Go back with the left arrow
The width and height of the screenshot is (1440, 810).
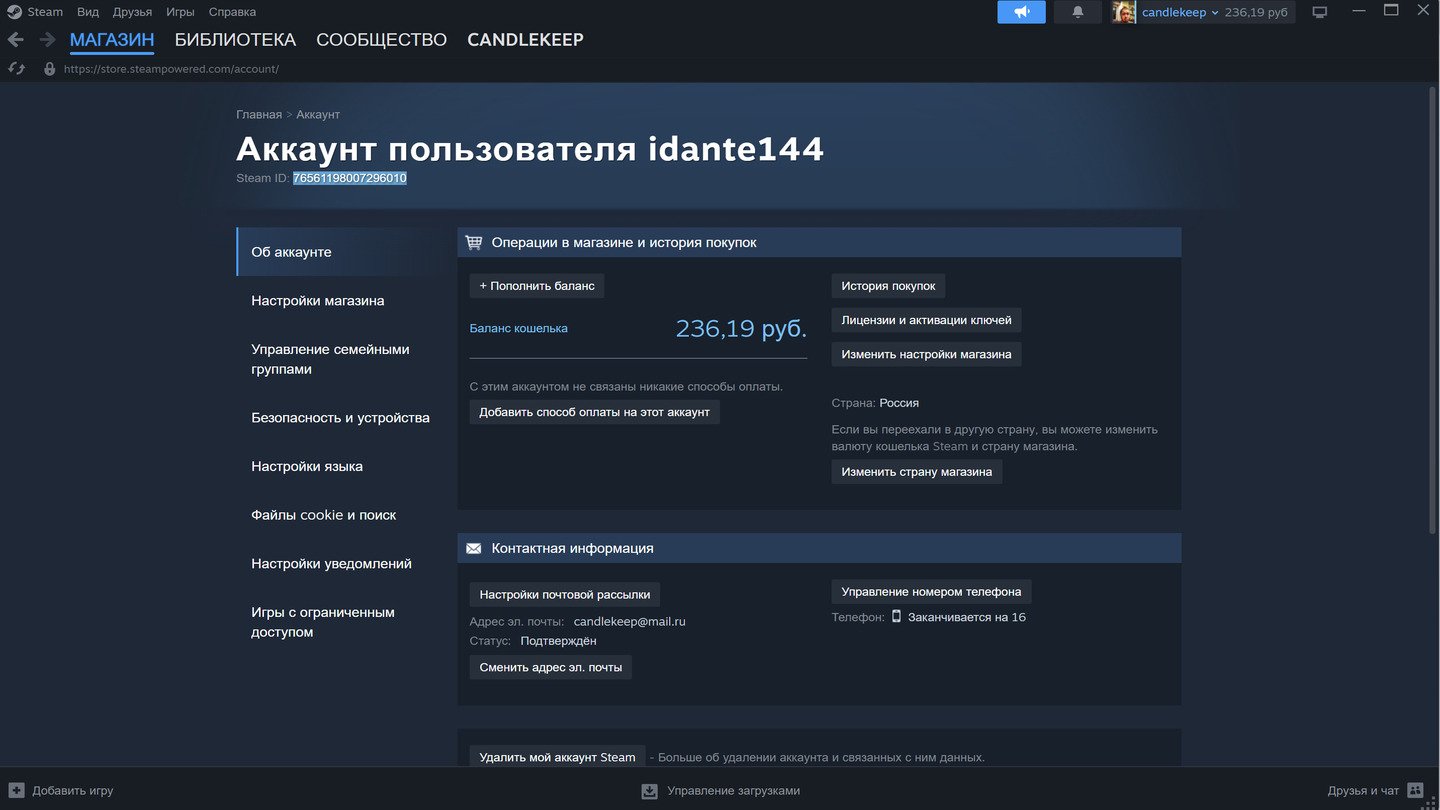16,40
